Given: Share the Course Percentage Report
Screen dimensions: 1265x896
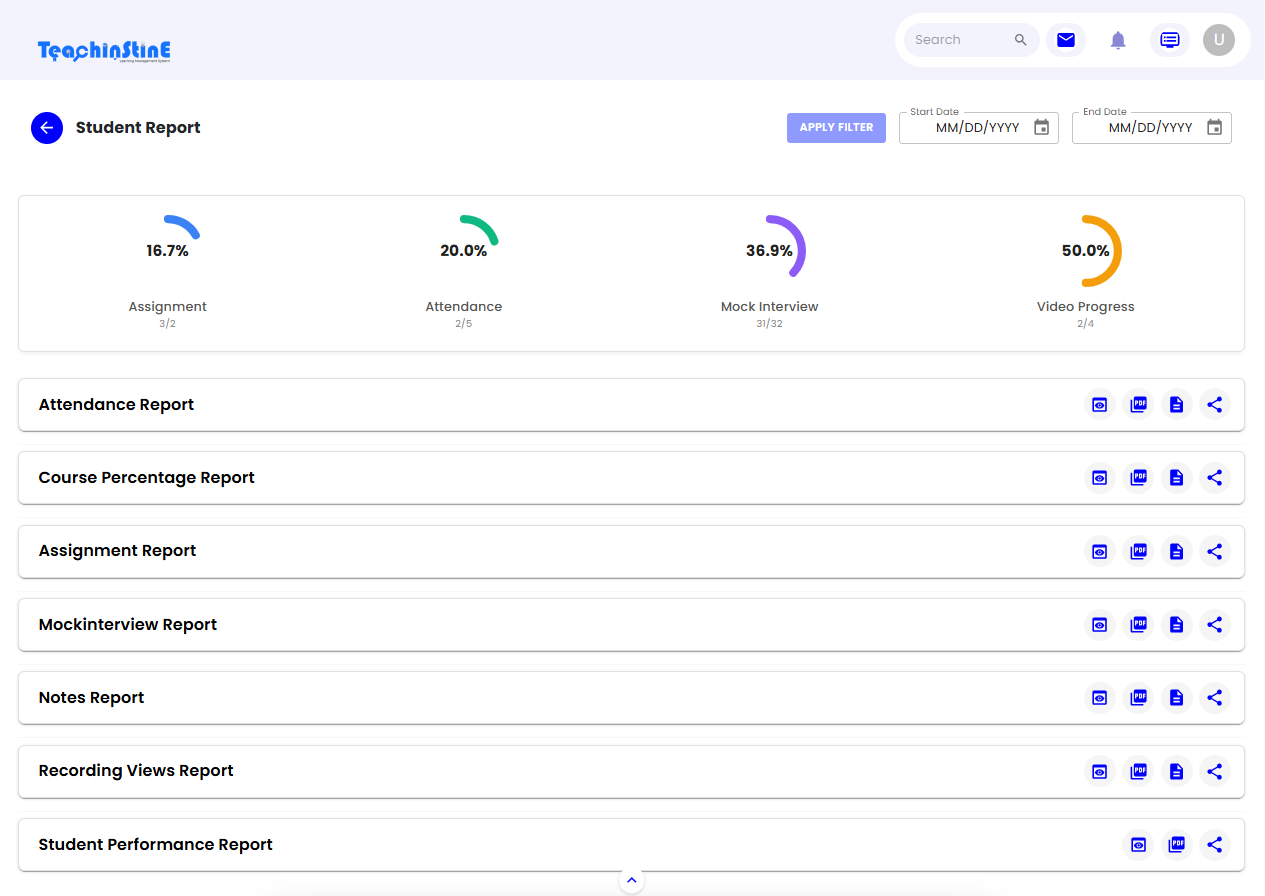Looking at the screenshot, I should click(1215, 478).
